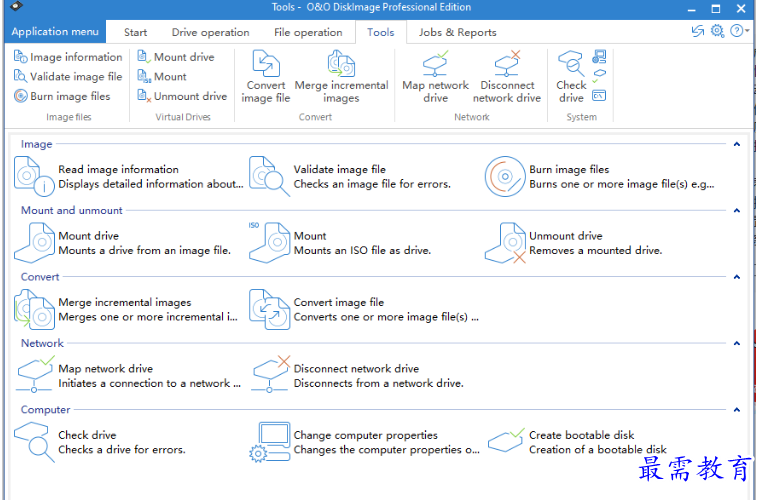Maximize the DiskImage window
This screenshot has width=760, height=500.
pyautogui.click(x=715, y=9)
